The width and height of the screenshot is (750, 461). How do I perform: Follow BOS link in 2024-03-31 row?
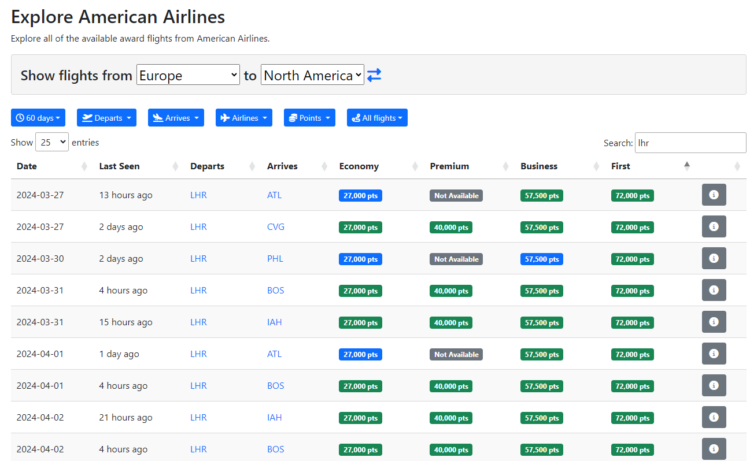point(276,290)
